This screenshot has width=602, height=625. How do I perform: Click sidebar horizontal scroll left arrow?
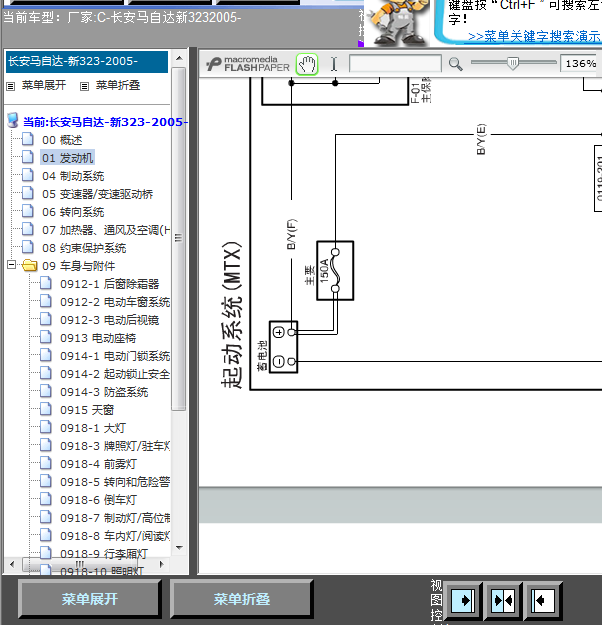tap(12, 564)
